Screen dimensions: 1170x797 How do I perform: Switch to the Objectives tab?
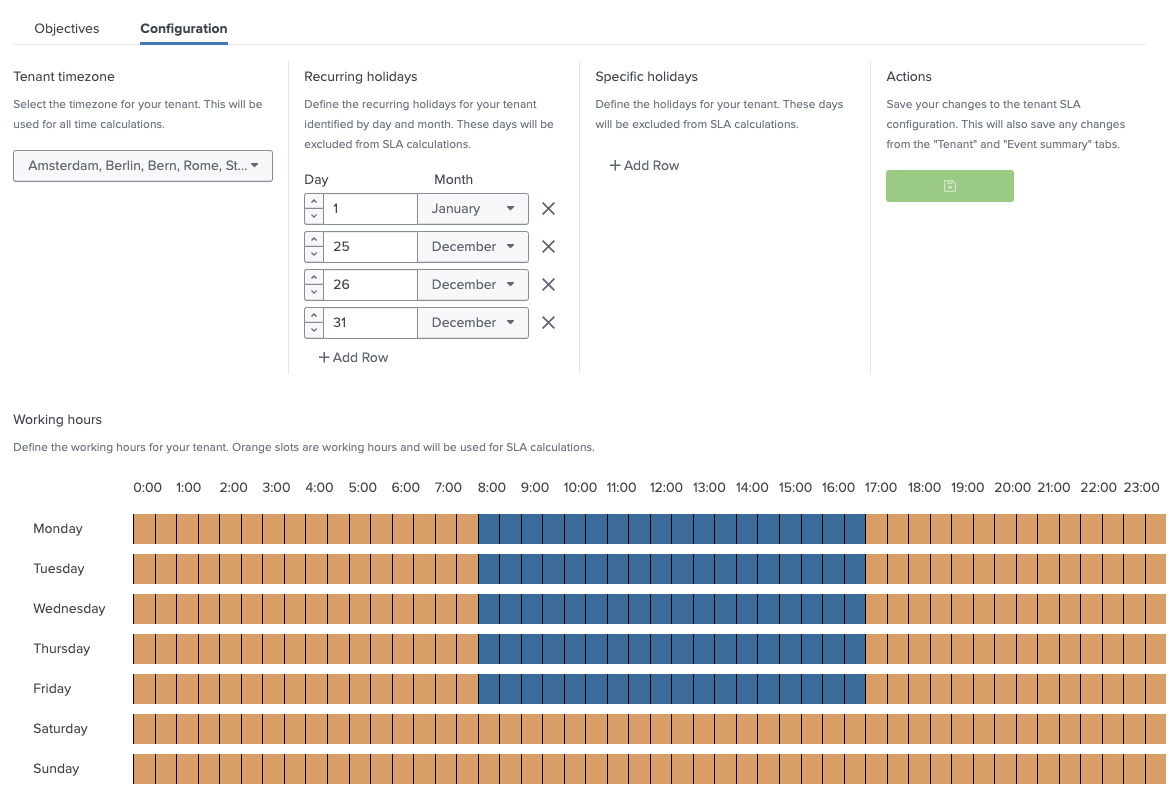[x=66, y=28]
